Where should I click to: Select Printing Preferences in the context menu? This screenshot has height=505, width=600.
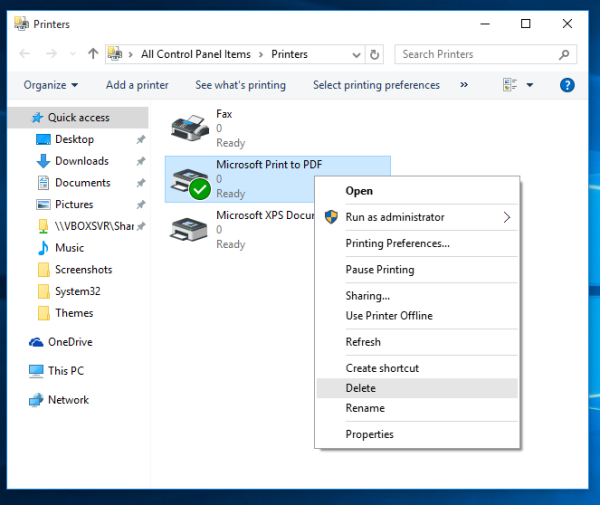click(x=397, y=243)
